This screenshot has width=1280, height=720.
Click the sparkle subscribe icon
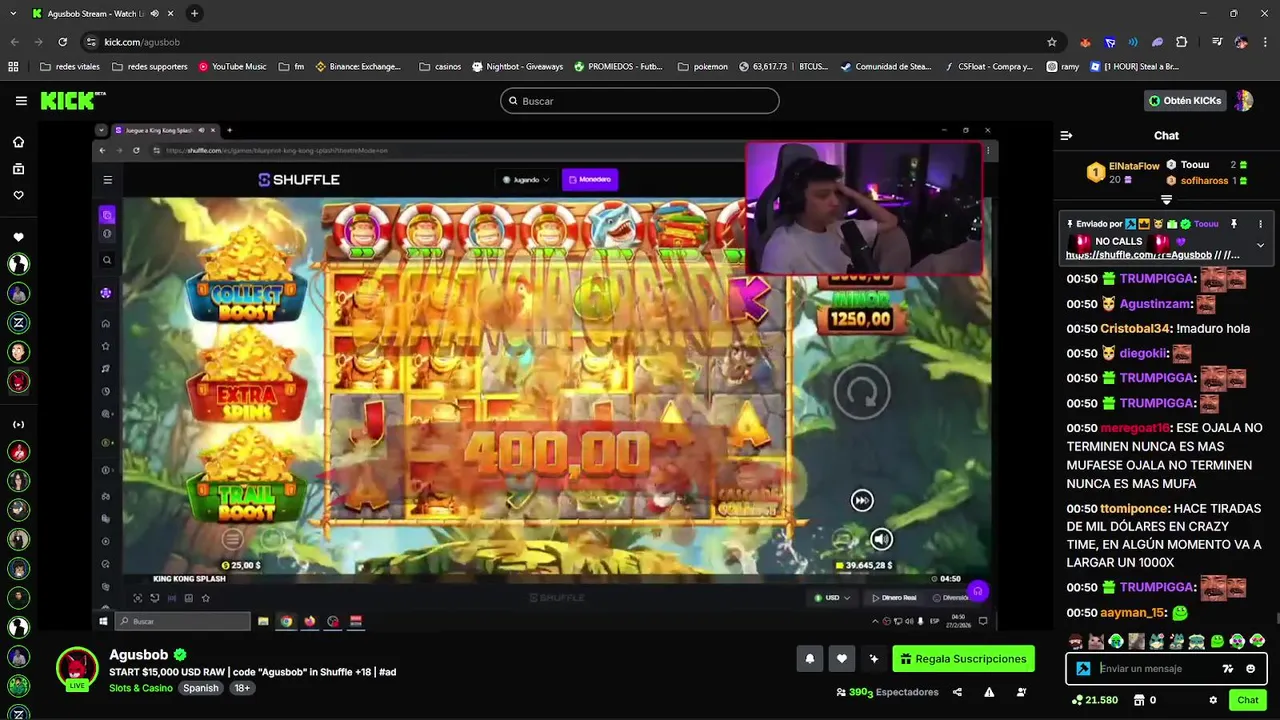(874, 659)
